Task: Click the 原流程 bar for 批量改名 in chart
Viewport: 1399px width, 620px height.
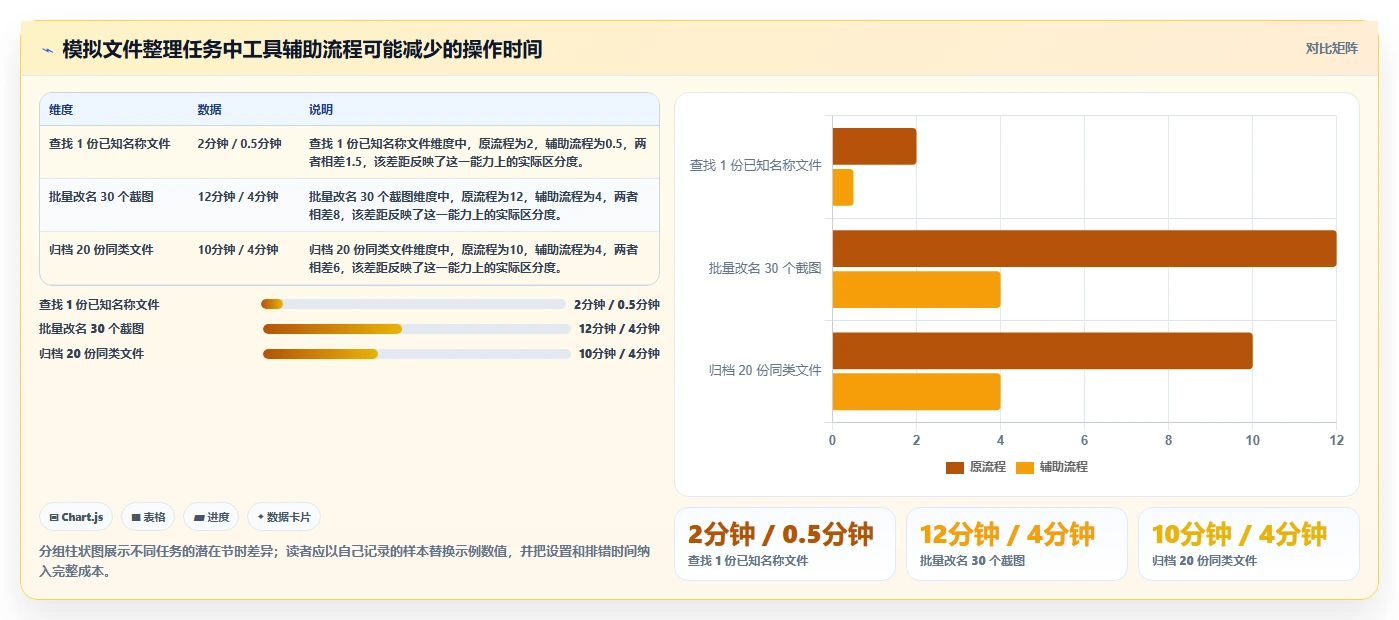Action: tap(1084, 248)
